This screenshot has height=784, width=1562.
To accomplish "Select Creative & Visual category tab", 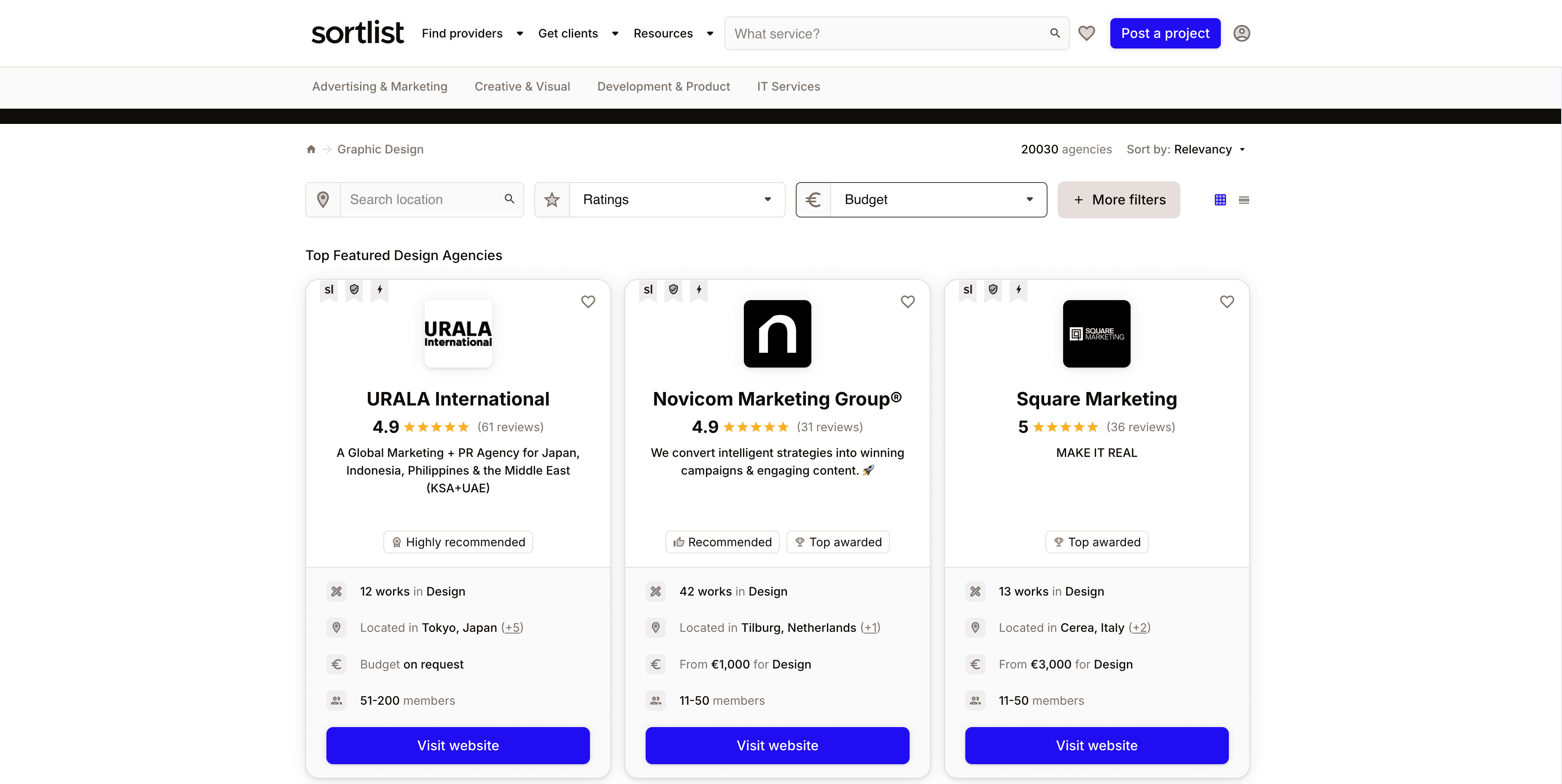I will [x=522, y=87].
